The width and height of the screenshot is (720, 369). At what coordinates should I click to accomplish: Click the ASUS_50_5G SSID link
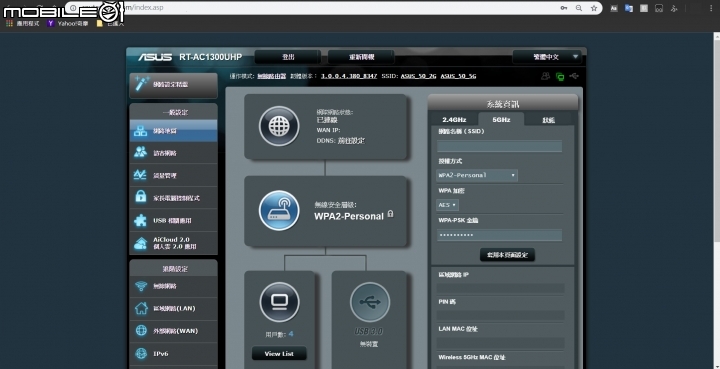[x=458, y=76]
